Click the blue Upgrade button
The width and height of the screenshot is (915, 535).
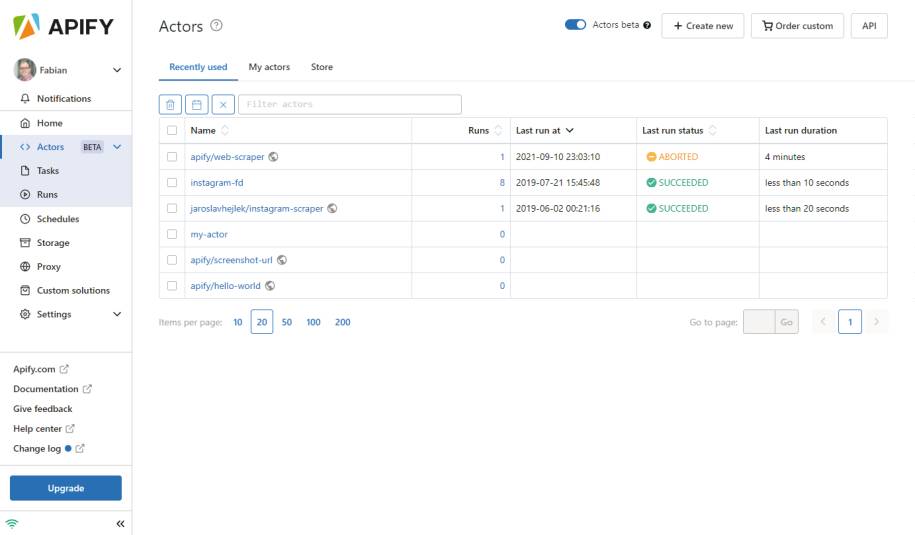coord(66,488)
